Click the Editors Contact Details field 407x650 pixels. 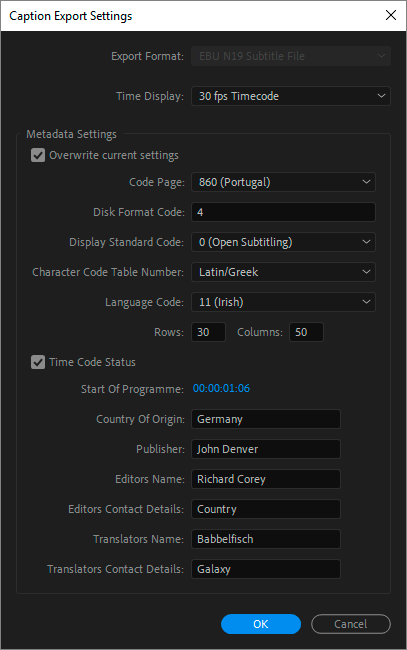[x=266, y=509]
